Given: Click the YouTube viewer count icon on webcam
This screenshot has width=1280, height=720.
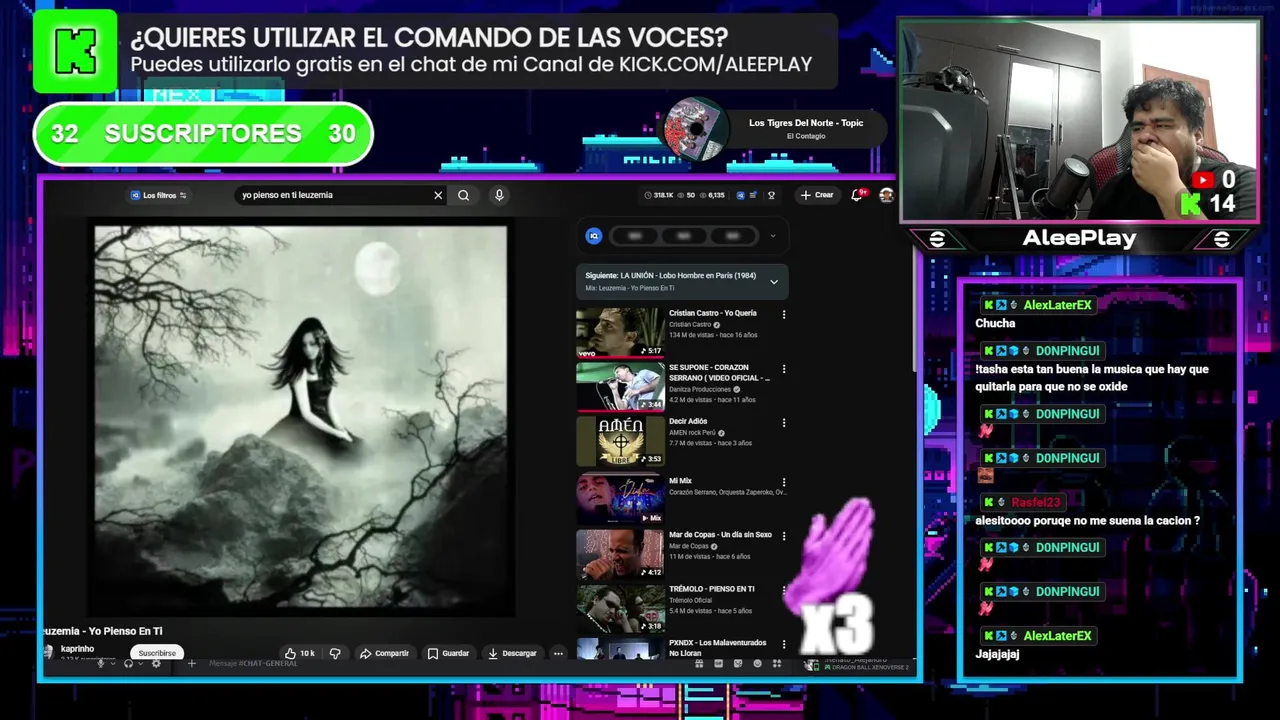Looking at the screenshot, I should pyautogui.click(x=1204, y=180).
